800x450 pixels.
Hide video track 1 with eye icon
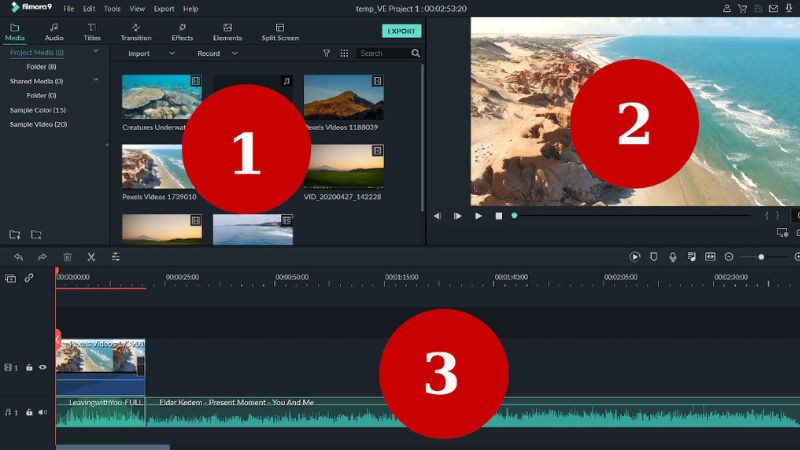[43, 367]
